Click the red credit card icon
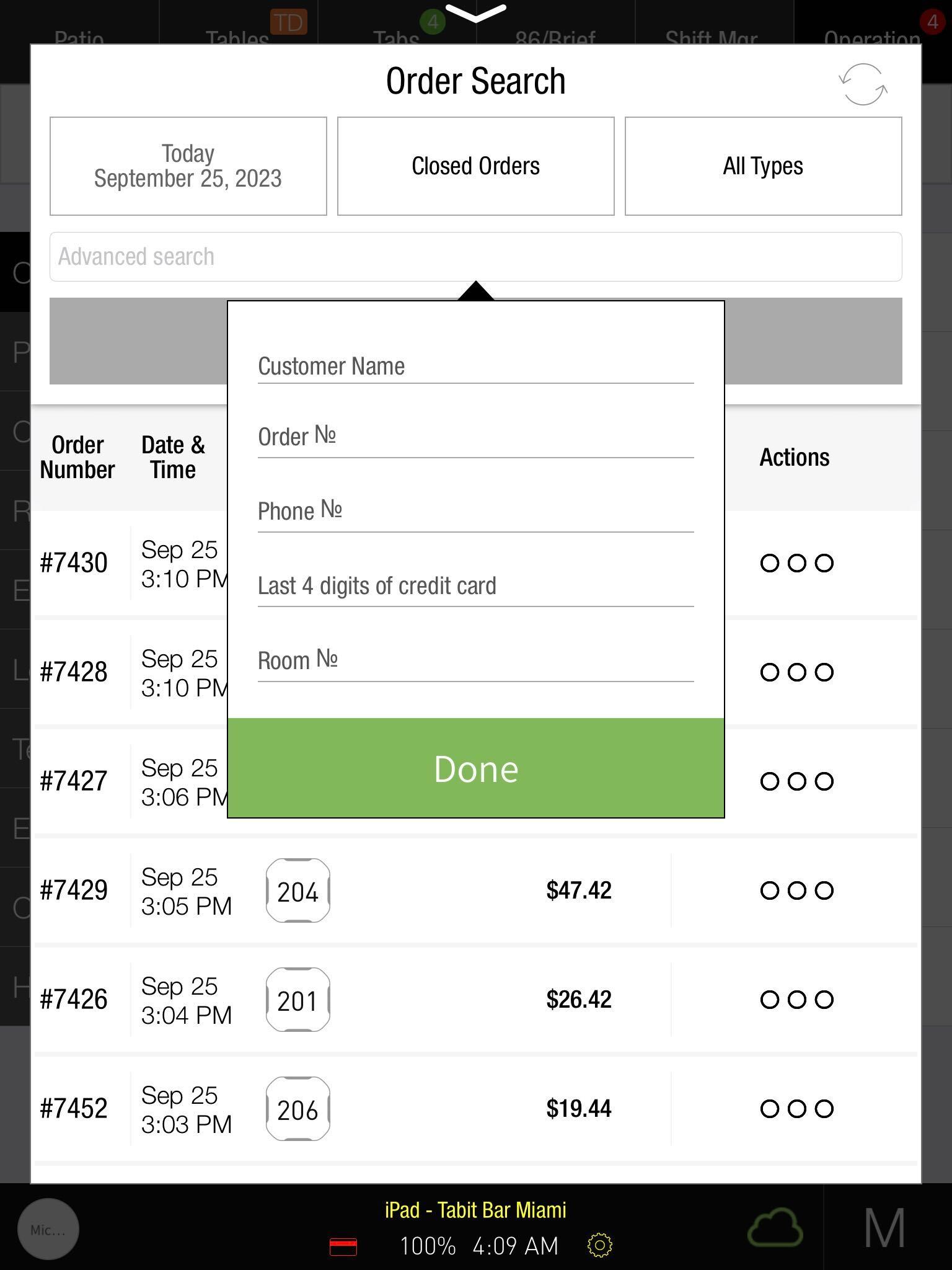The height and width of the screenshot is (1270, 952). coord(343,1246)
